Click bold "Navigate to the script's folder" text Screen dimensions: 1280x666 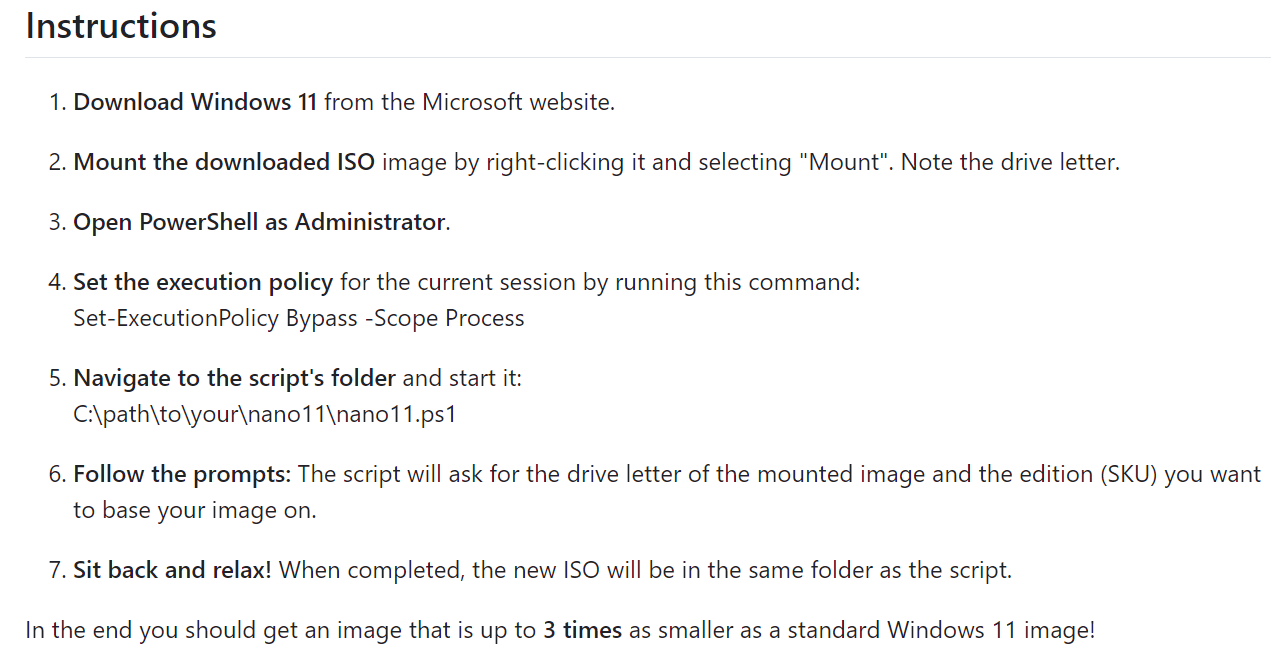pyautogui.click(x=235, y=379)
